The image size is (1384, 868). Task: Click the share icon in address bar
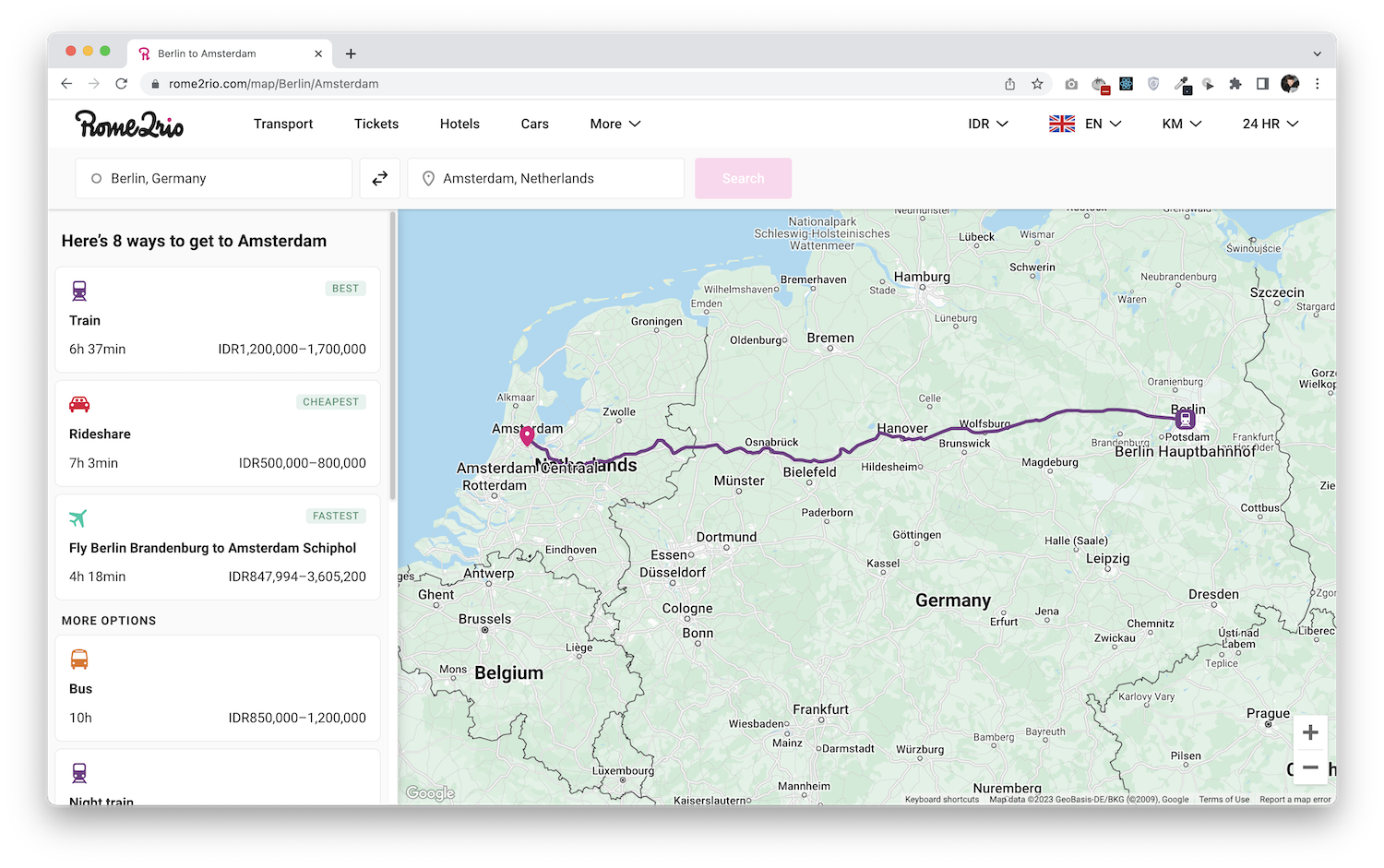click(x=1010, y=84)
